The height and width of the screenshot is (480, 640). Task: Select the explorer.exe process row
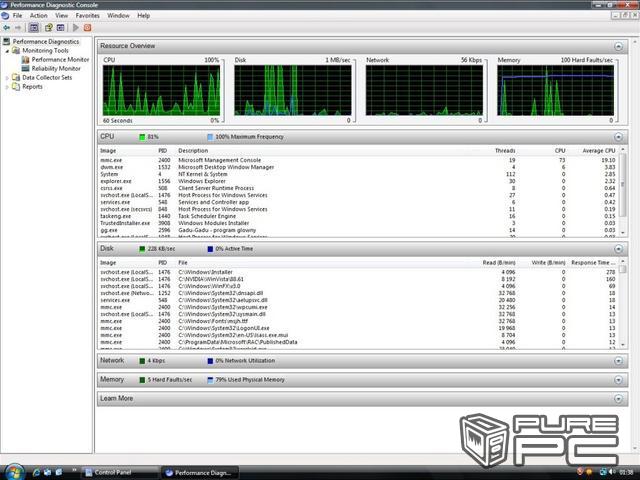click(358, 181)
